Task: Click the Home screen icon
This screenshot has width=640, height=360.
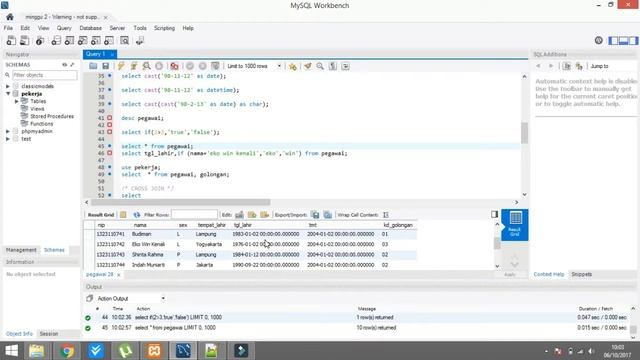Action: (10, 17)
